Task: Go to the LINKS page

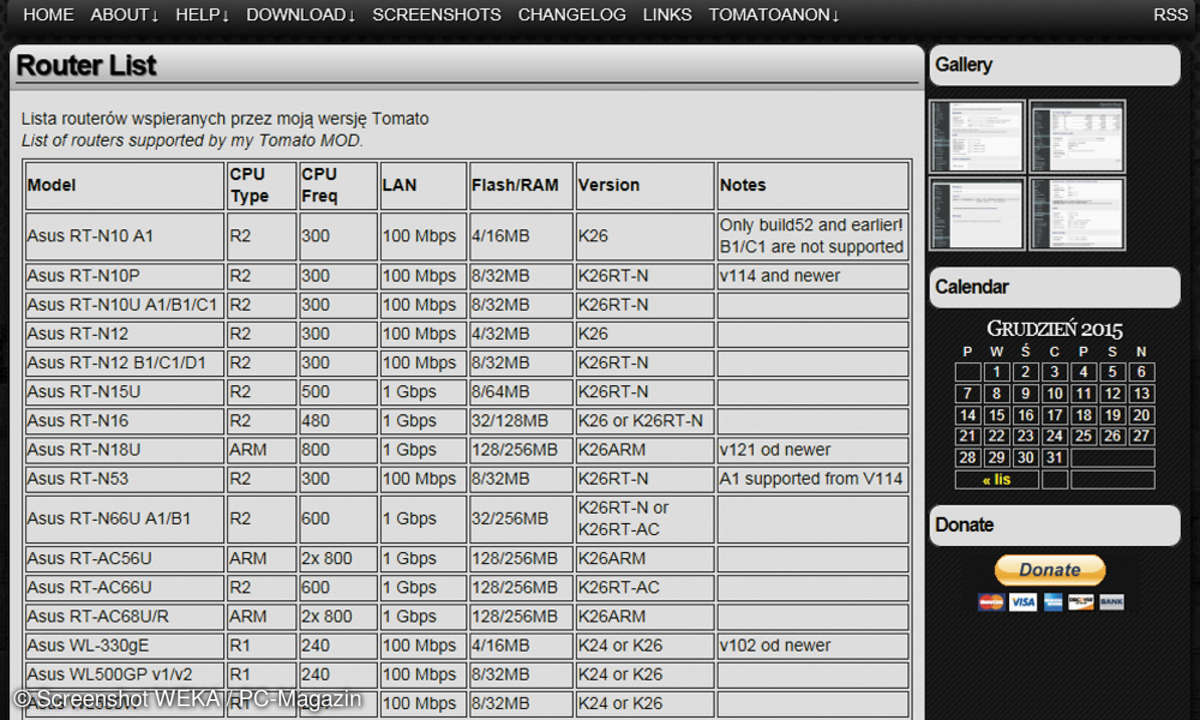Action: [x=667, y=15]
